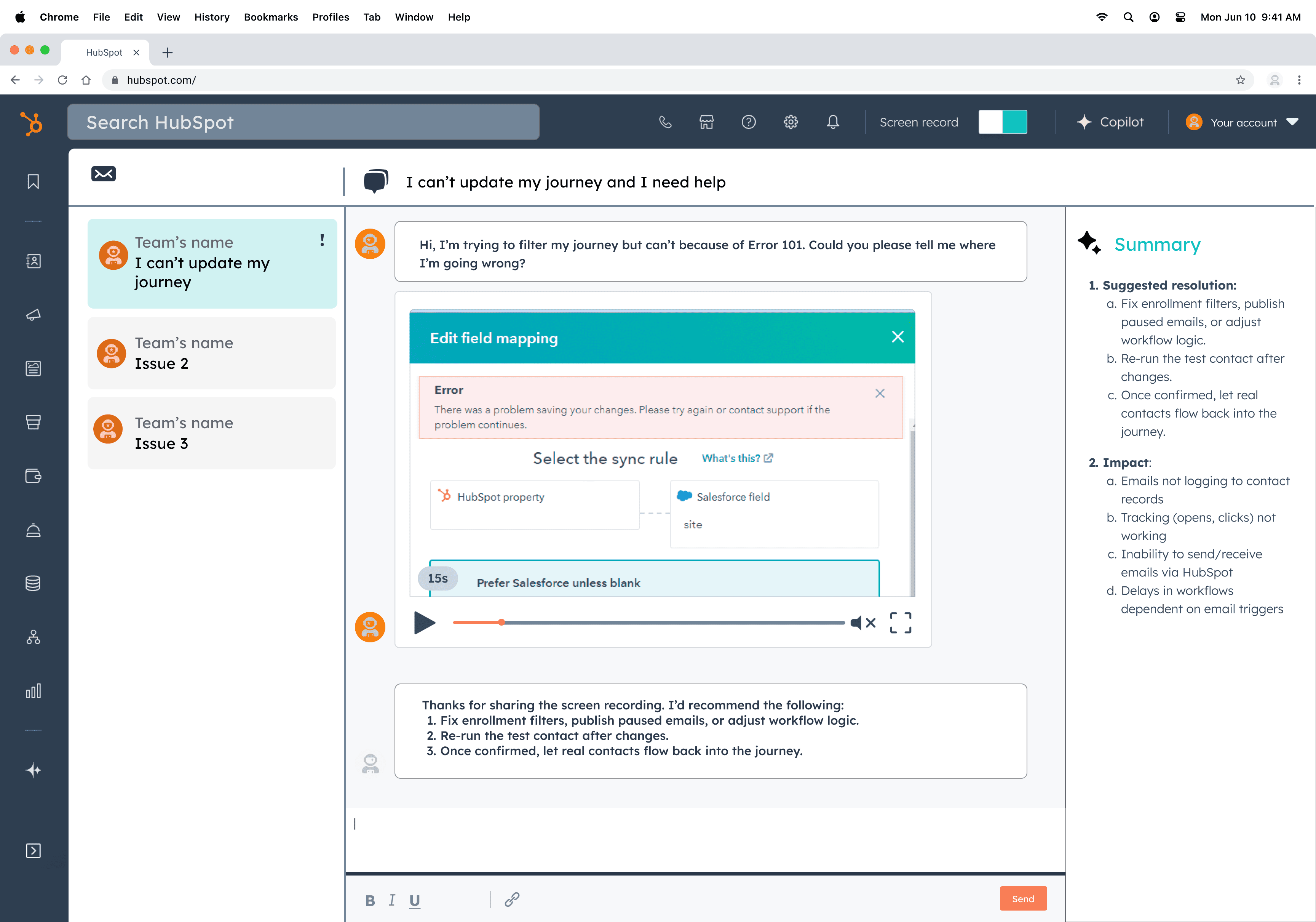Click the settings gear icon in HubSpot header
The height and width of the screenshot is (922, 1316).
click(791, 122)
